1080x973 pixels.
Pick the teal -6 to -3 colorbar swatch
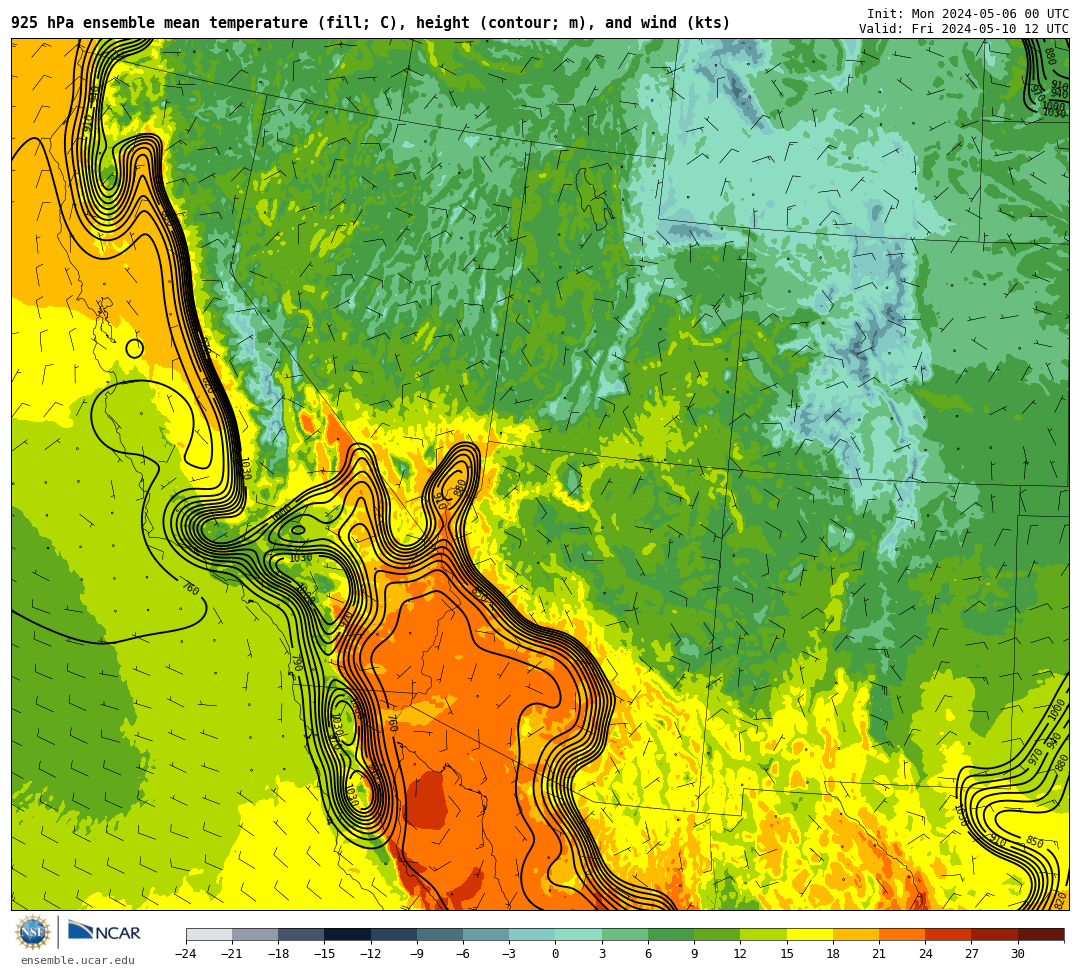(x=486, y=934)
